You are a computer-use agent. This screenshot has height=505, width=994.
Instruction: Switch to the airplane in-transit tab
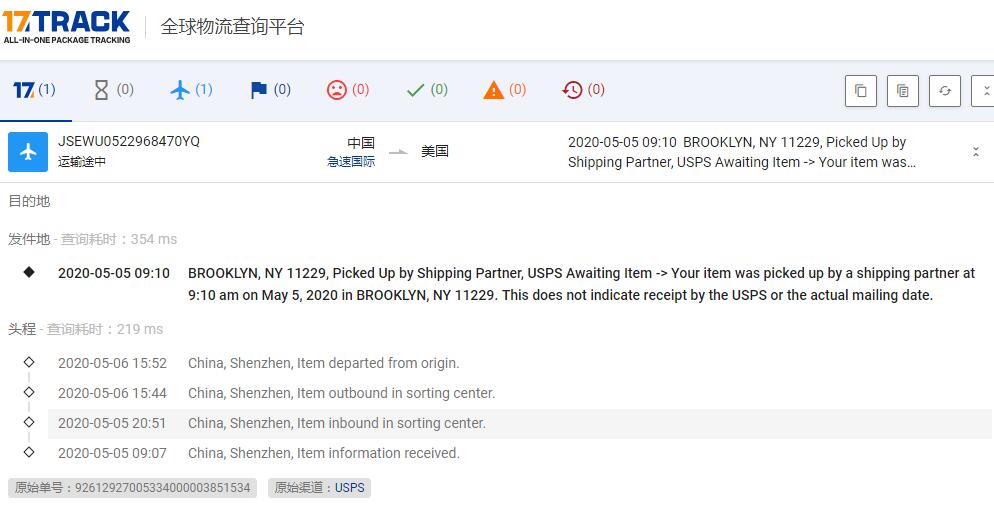pos(191,90)
